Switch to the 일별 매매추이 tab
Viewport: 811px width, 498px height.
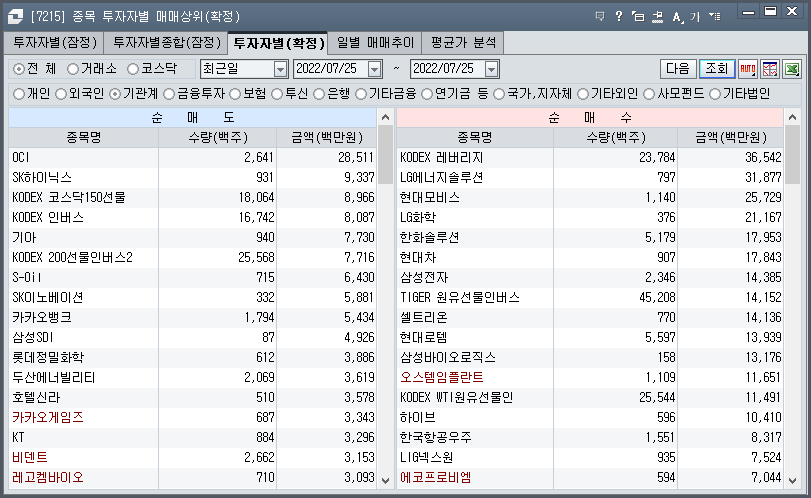click(x=375, y=43)
